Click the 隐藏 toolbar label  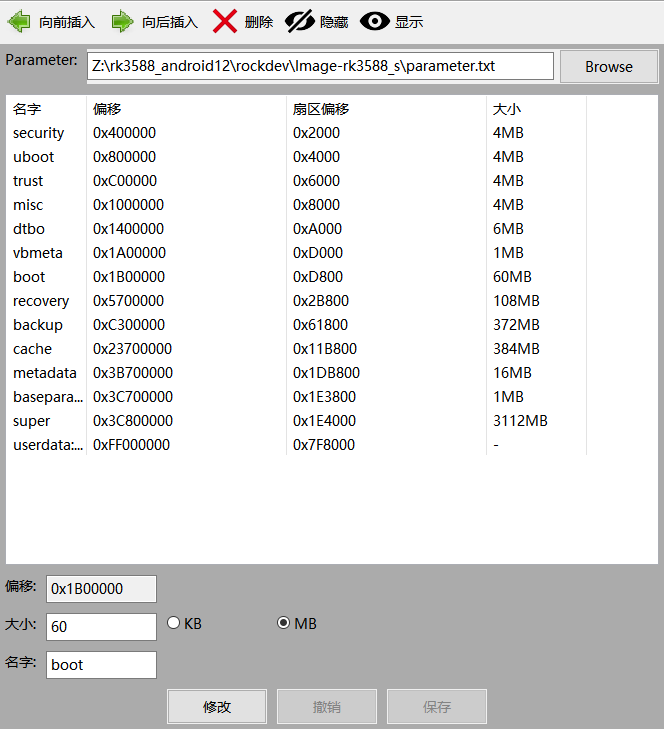point(334,22)
